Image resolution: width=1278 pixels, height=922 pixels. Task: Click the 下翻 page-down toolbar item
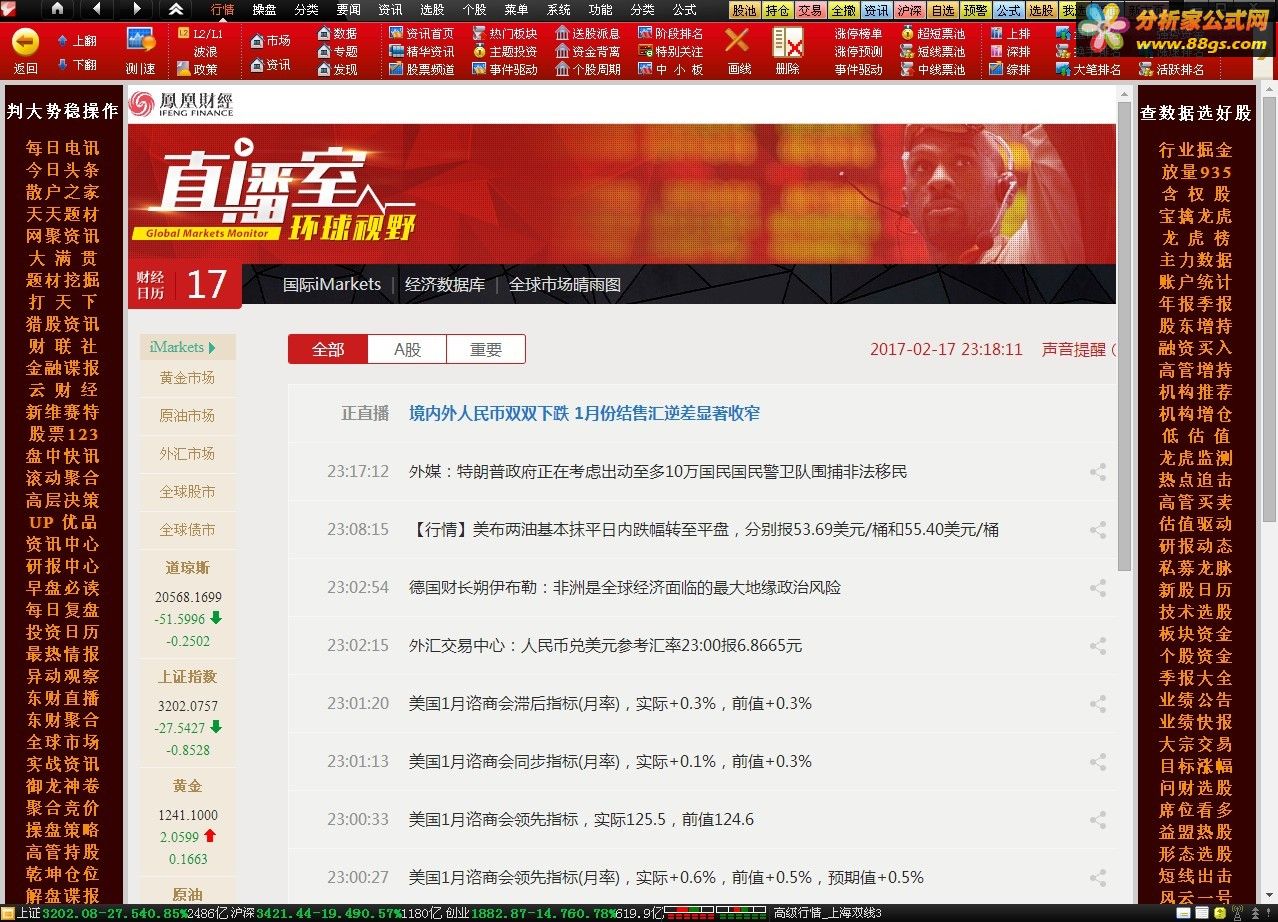click(x=77, y=64)
